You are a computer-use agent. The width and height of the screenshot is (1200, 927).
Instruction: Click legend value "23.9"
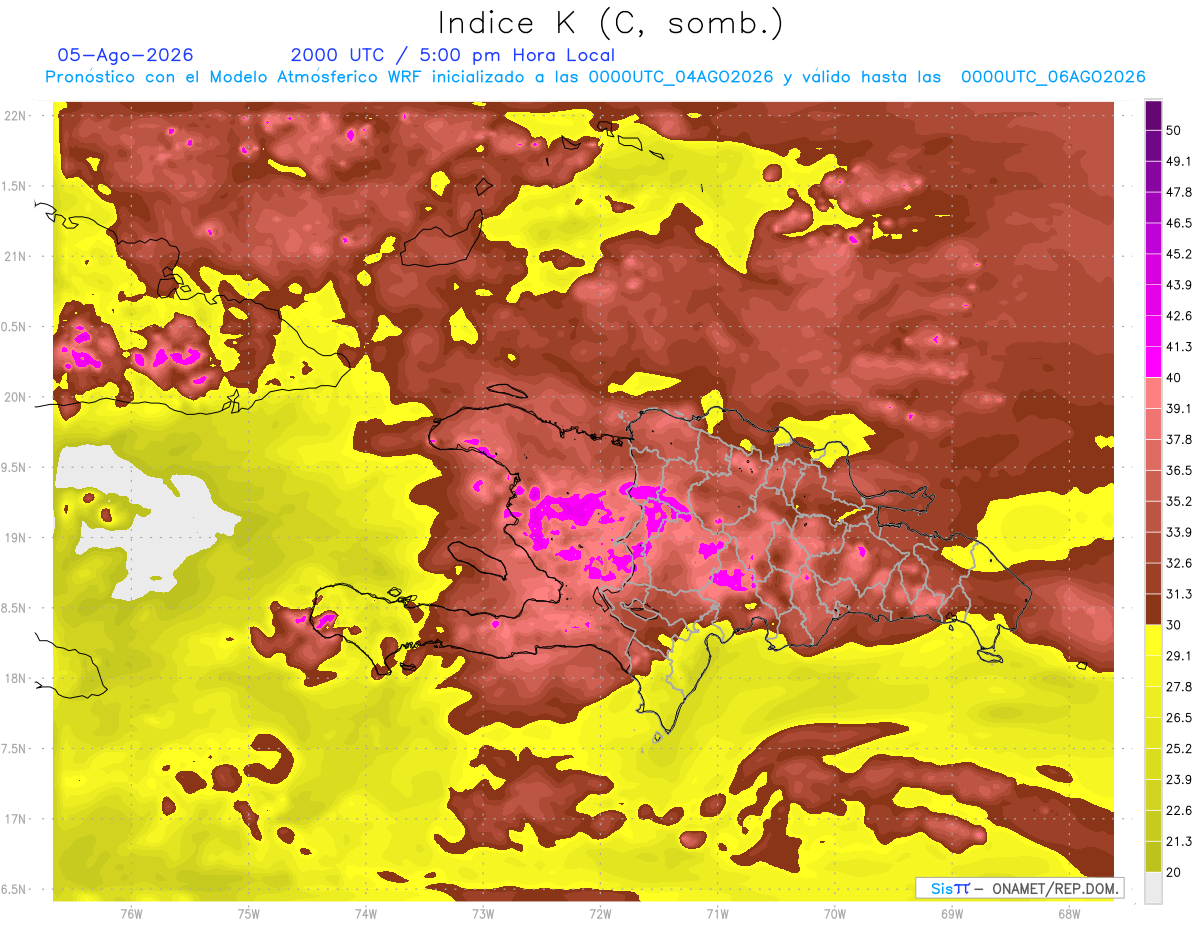(x=1178, y=780)
